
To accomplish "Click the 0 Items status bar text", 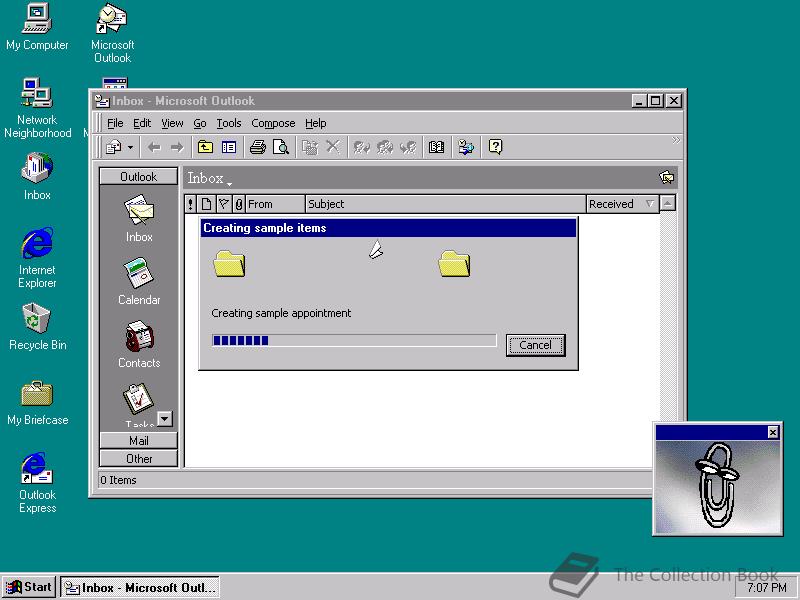I will pyautogui.click(x=118, y=480).
